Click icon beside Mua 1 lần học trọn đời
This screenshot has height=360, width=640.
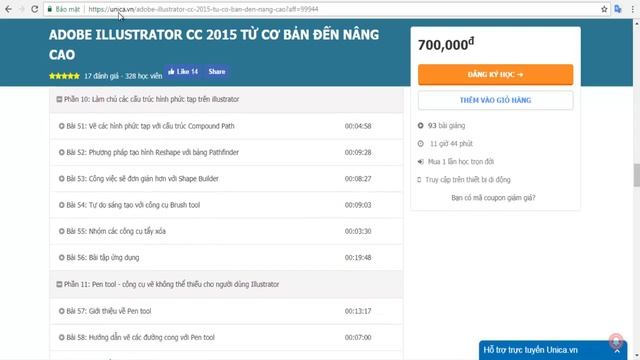point(420,162)
